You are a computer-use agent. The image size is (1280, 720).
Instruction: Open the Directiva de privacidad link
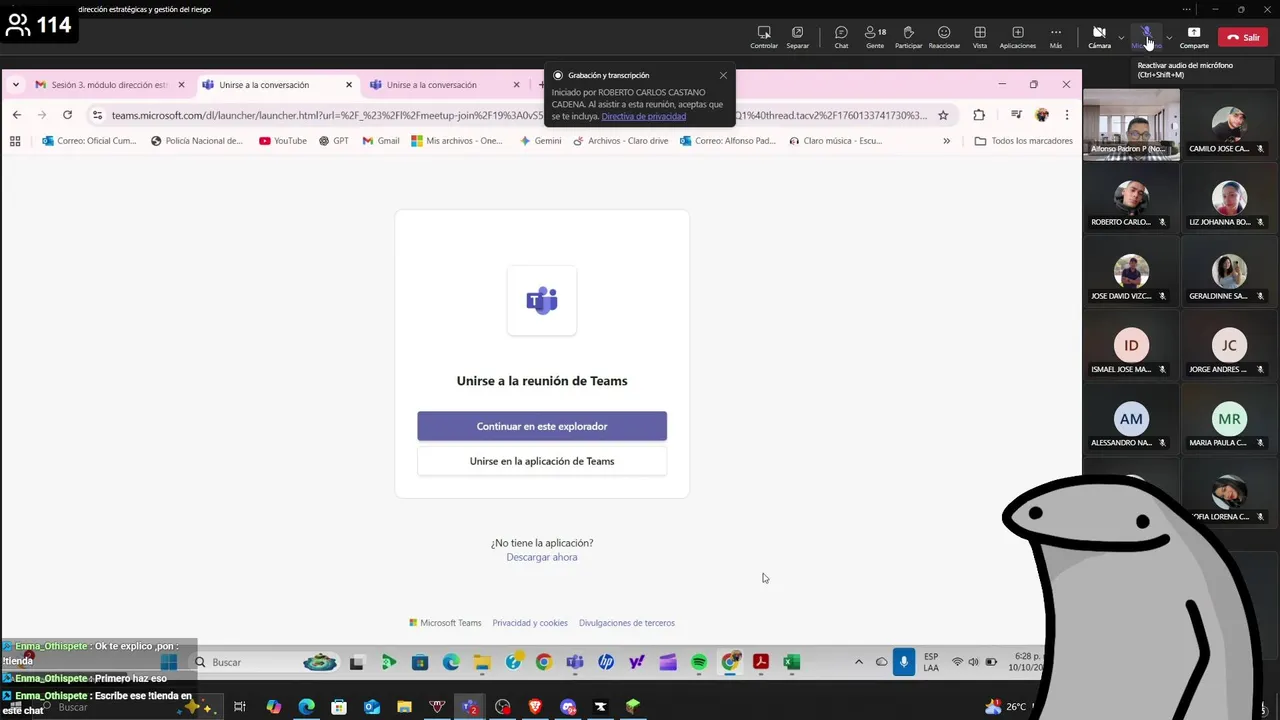(644, 116)
